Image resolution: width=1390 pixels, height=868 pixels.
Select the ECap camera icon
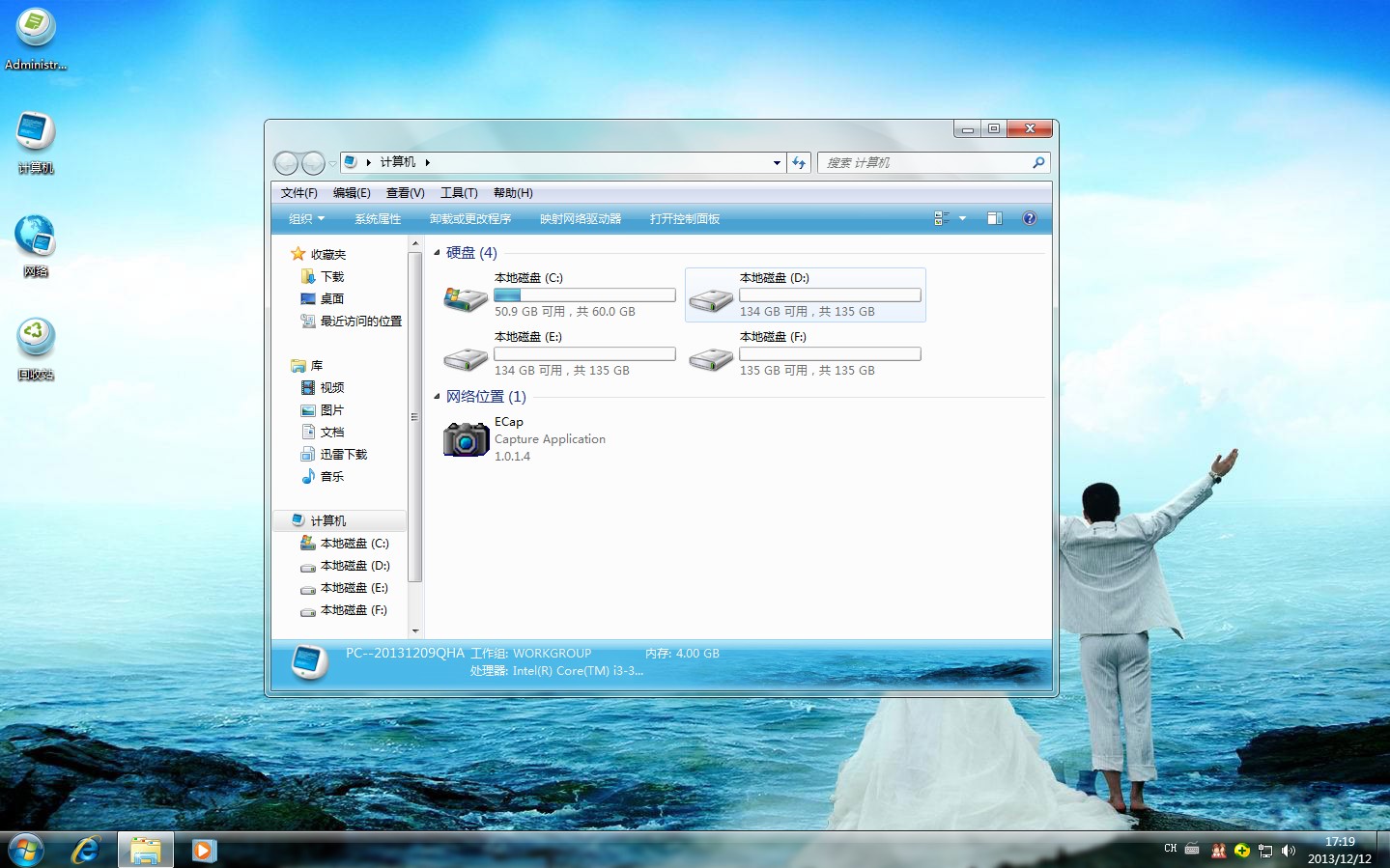click(467, 438)
